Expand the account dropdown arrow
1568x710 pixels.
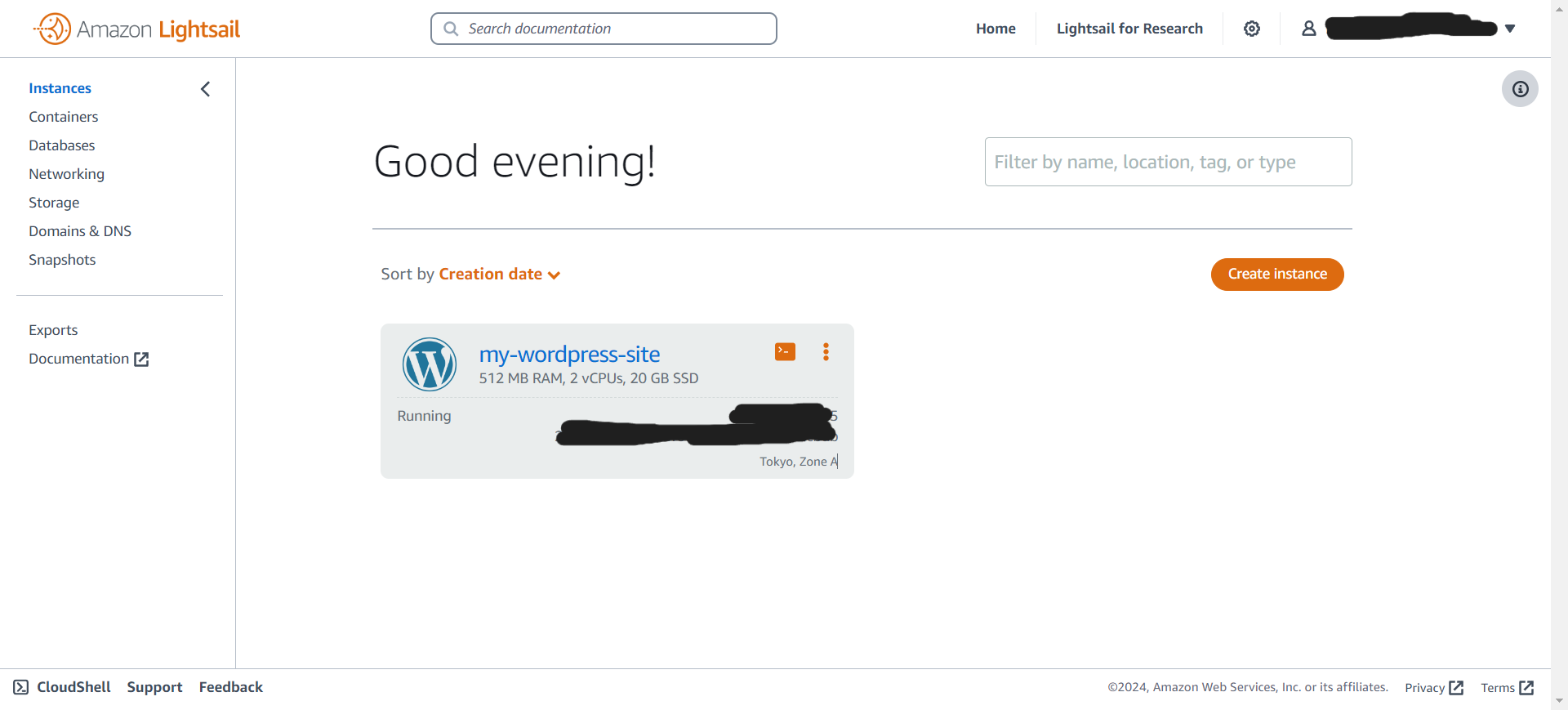(x=1510, y=29)
